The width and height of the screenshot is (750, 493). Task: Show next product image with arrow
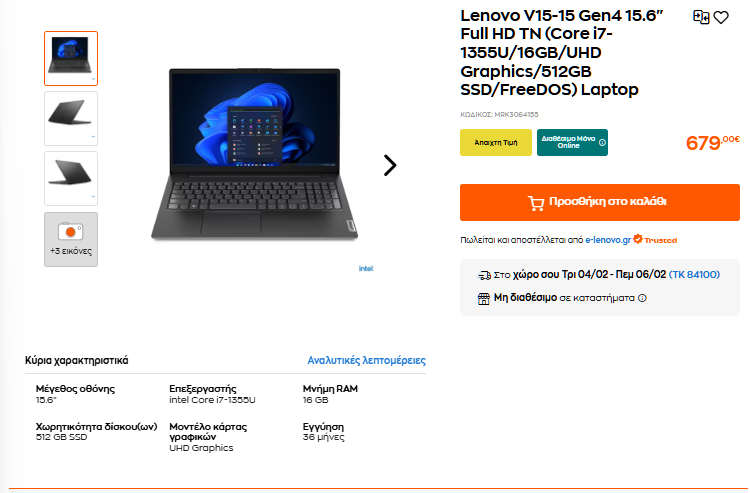390,165
